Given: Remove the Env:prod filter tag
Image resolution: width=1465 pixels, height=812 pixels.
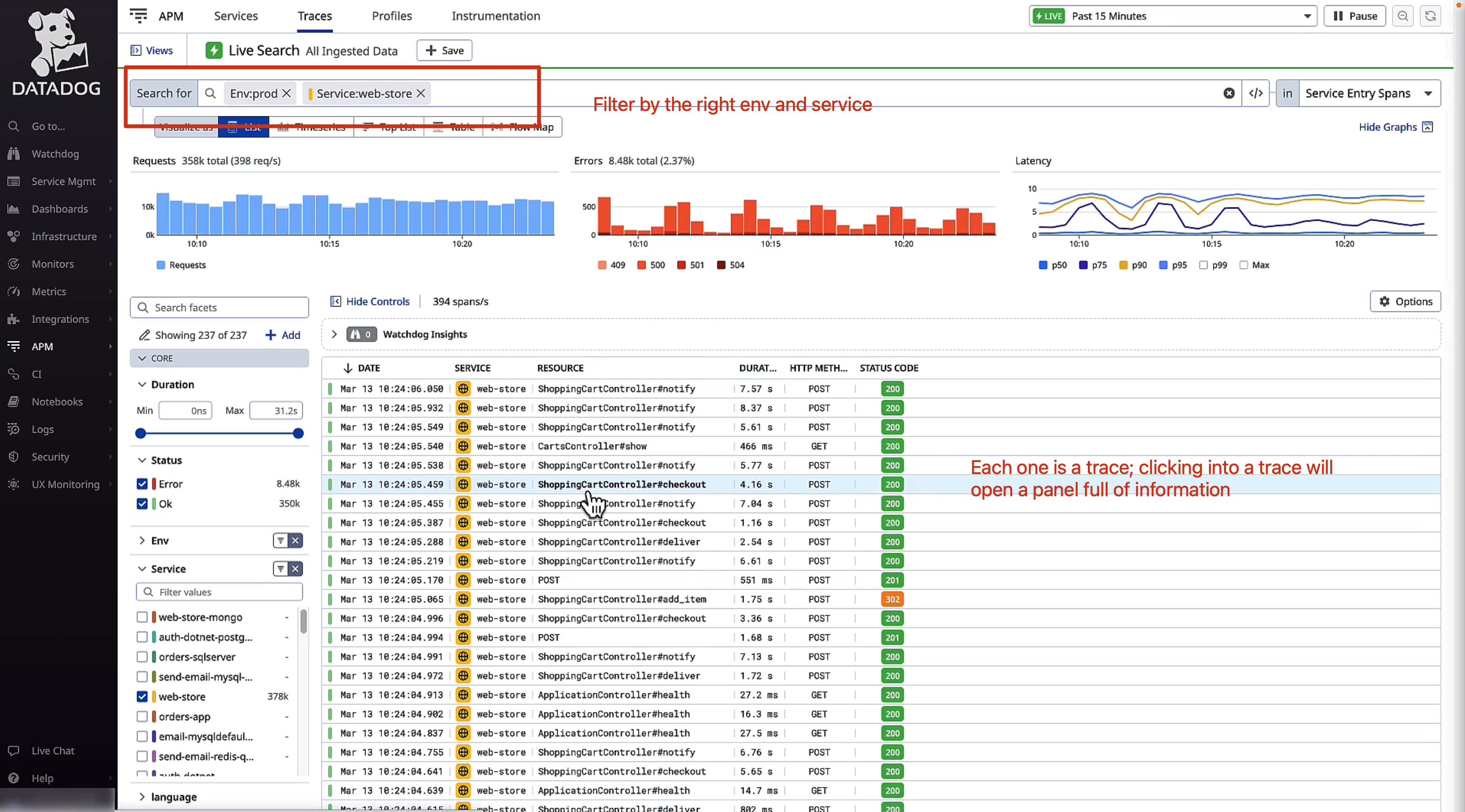Looking at the screenshot, I should coord(287,93).
